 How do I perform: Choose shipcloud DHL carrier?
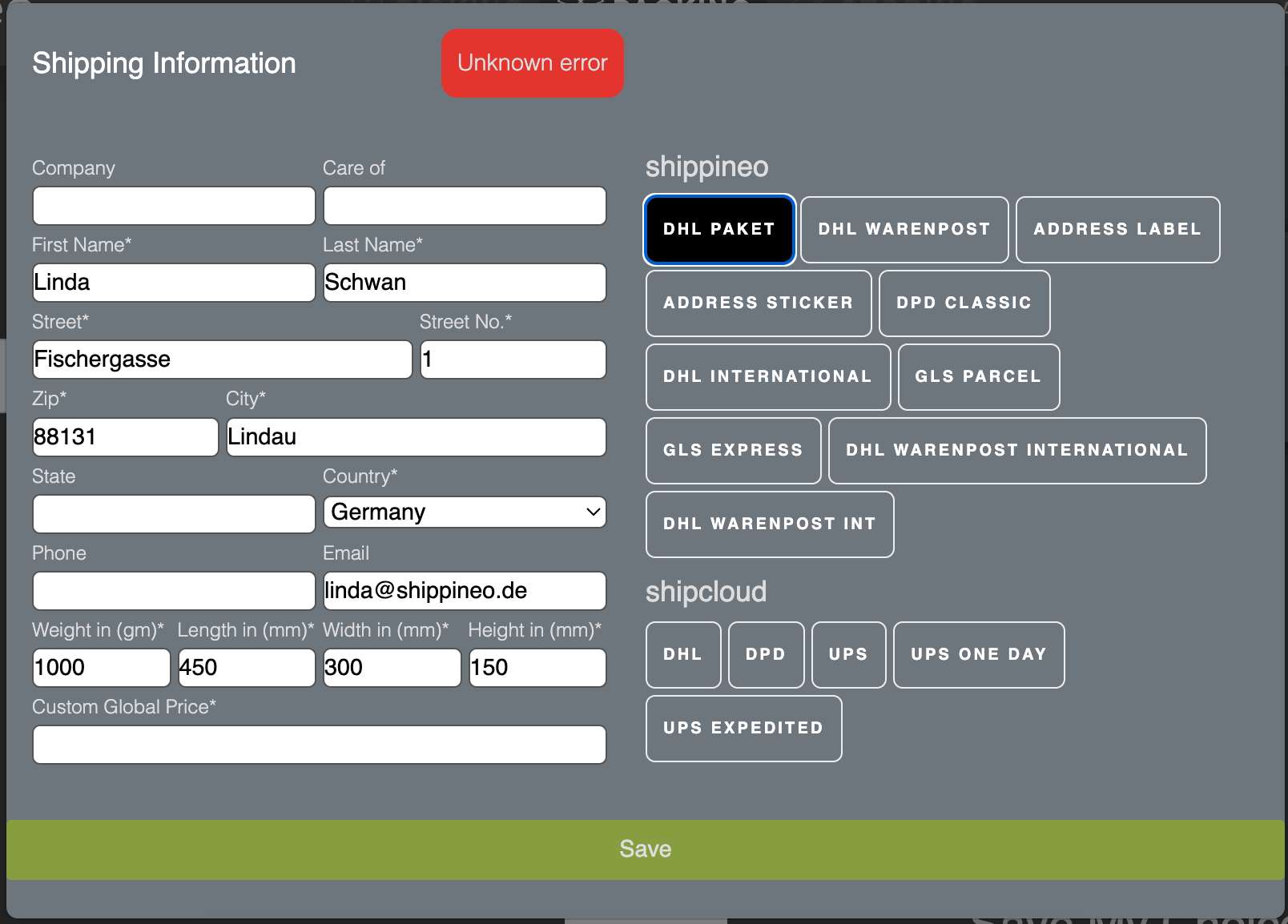[683, 655]
